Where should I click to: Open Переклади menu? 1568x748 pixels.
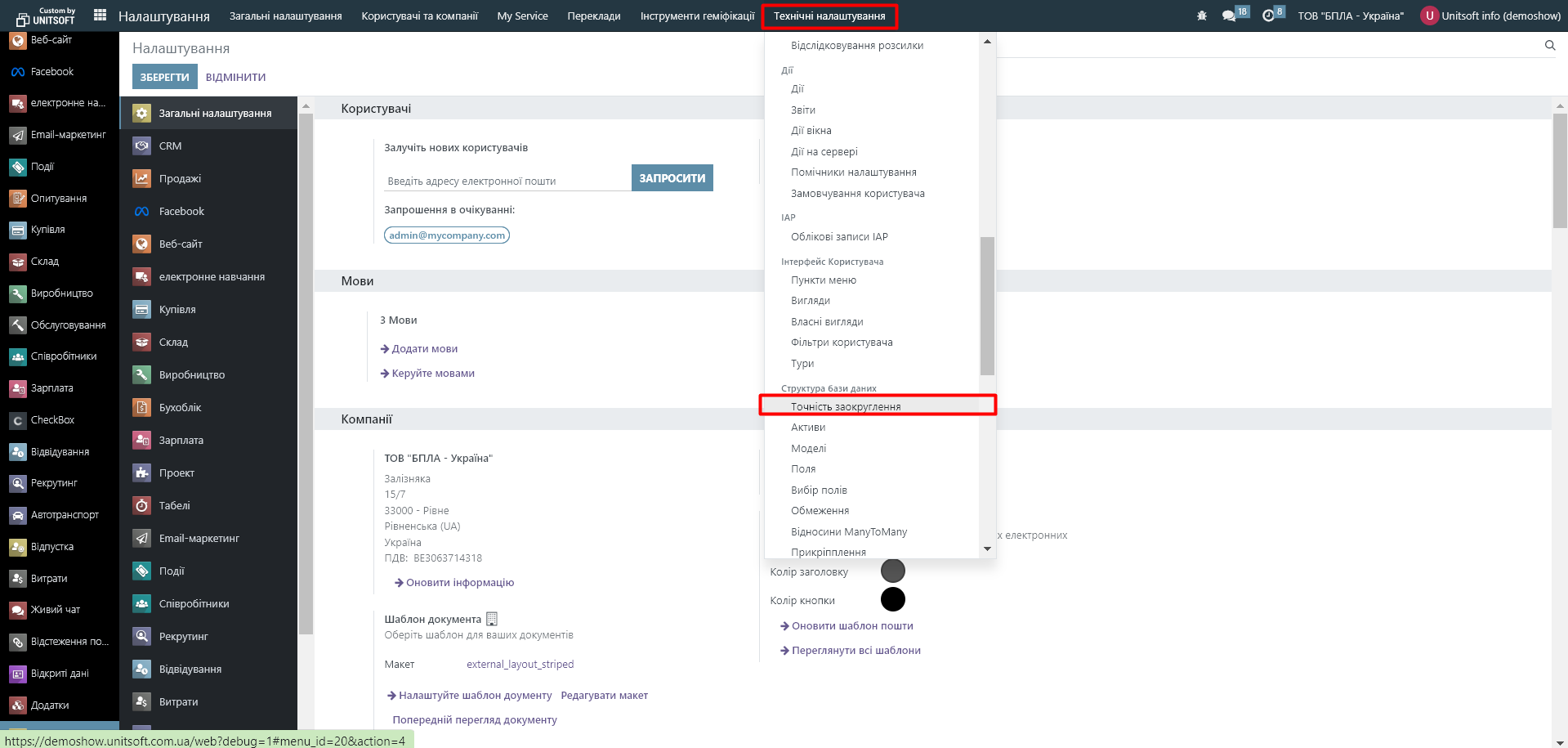(x=594, y=16)
